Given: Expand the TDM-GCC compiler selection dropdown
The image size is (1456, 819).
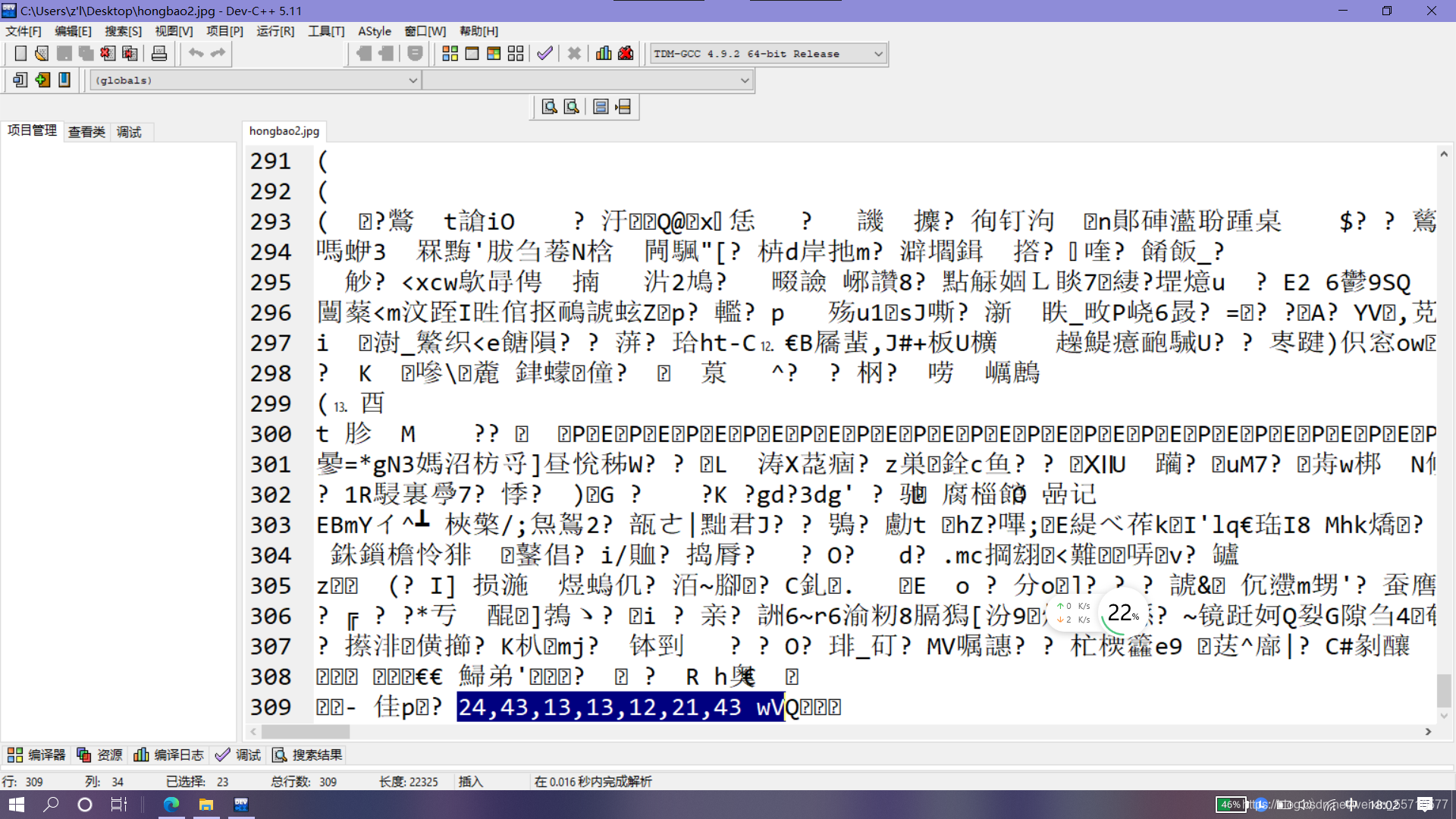Looking at the screenshot, I should point(878,54).
